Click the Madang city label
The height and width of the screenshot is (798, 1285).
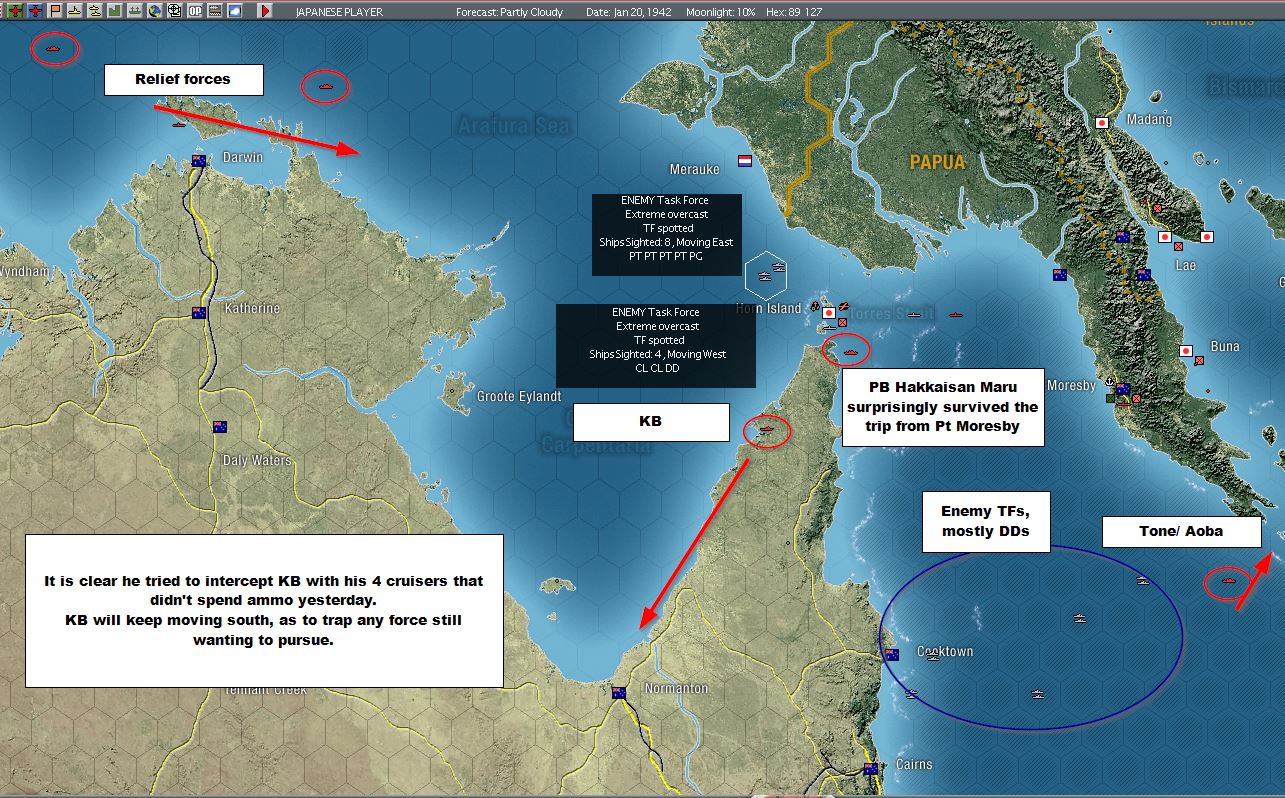[1148, 120]
